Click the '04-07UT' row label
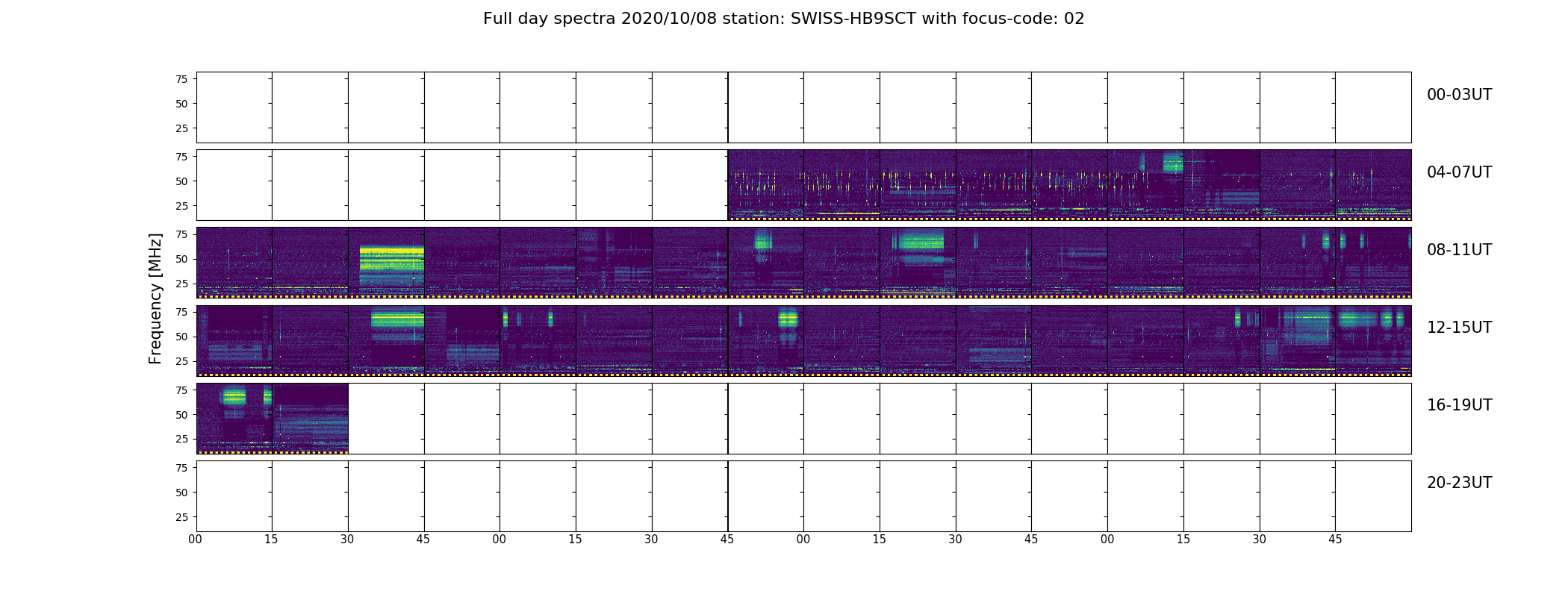1568x597 pixels. pos(1459,172)
